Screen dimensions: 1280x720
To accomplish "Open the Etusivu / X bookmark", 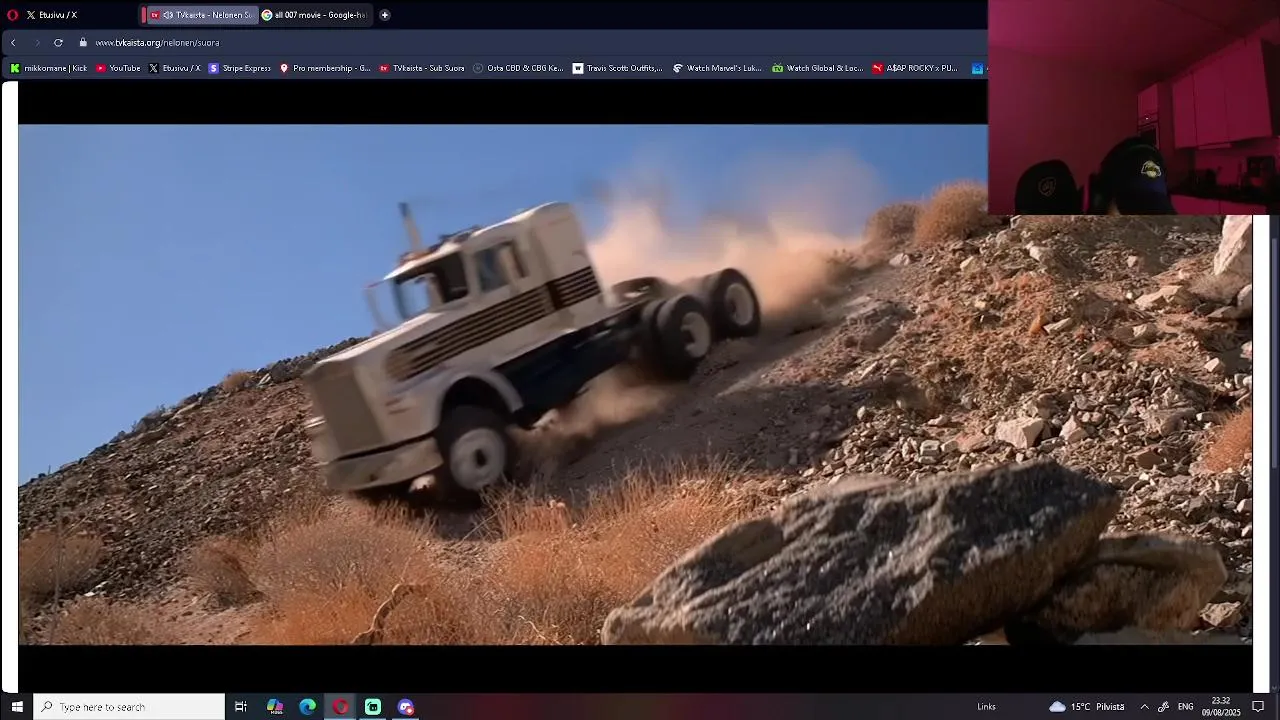I will (x=175, y=68).
